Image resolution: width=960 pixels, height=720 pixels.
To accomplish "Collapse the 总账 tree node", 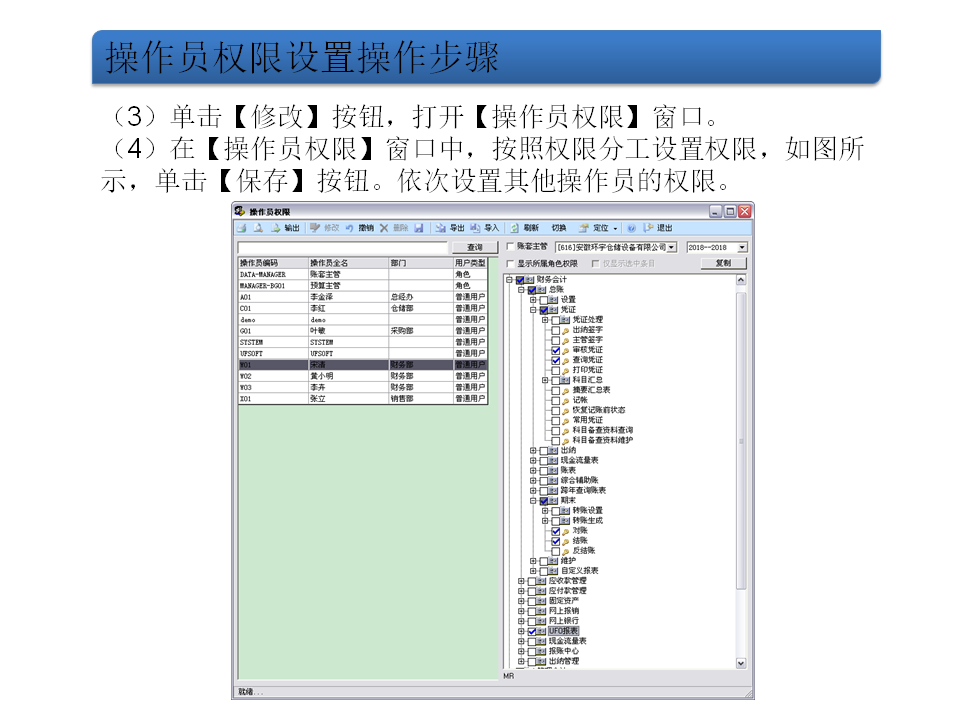I will pyautogui.click(x=521, y=290).
